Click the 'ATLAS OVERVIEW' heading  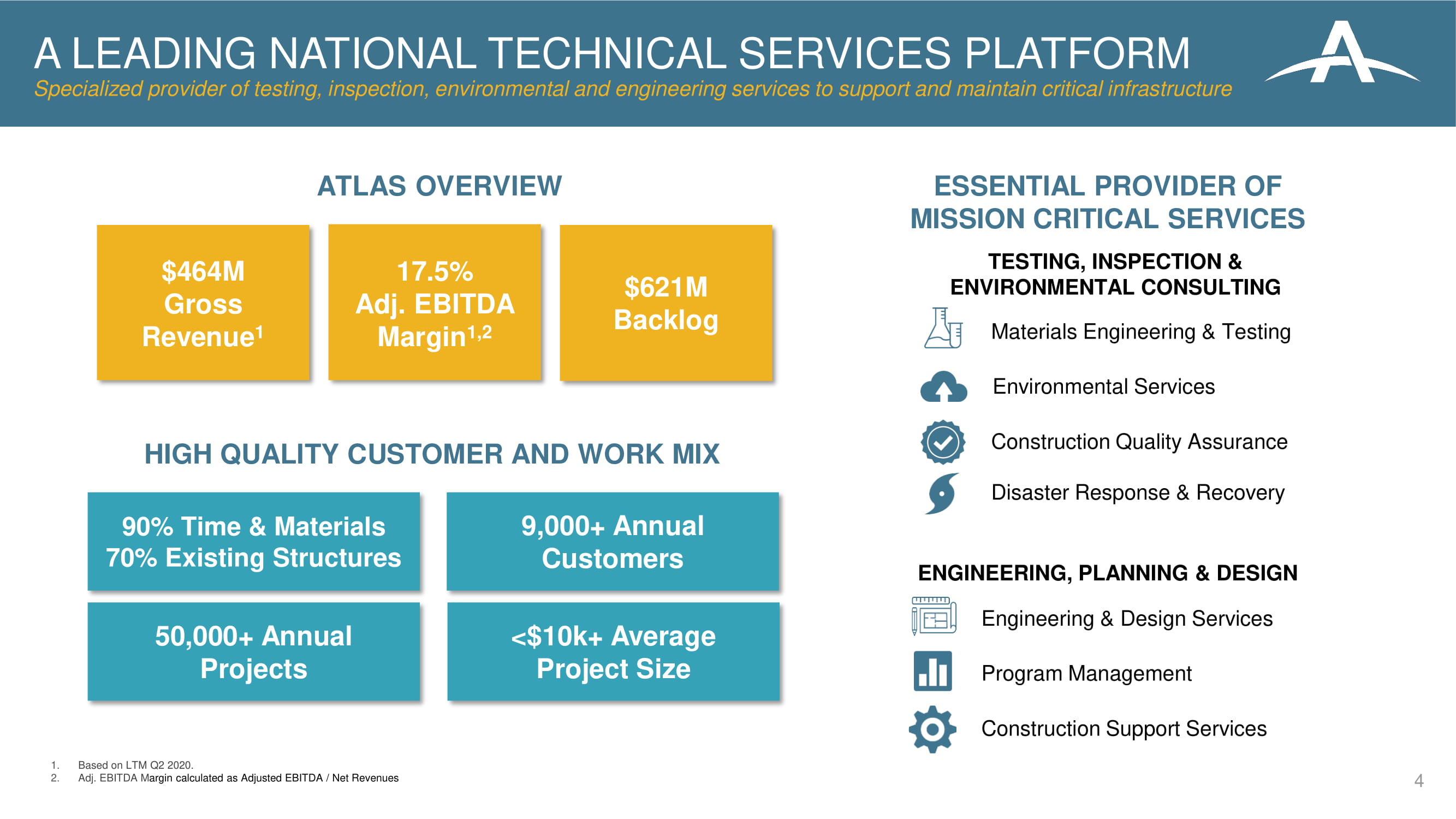439,186
